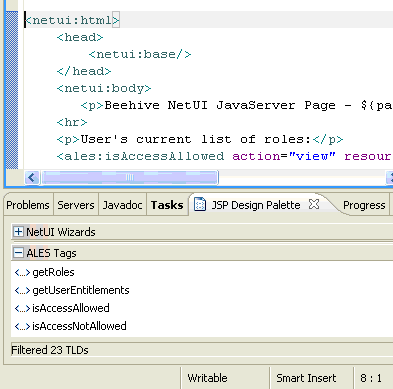
Task: Switch to the Servers tab
Action: 76,205
